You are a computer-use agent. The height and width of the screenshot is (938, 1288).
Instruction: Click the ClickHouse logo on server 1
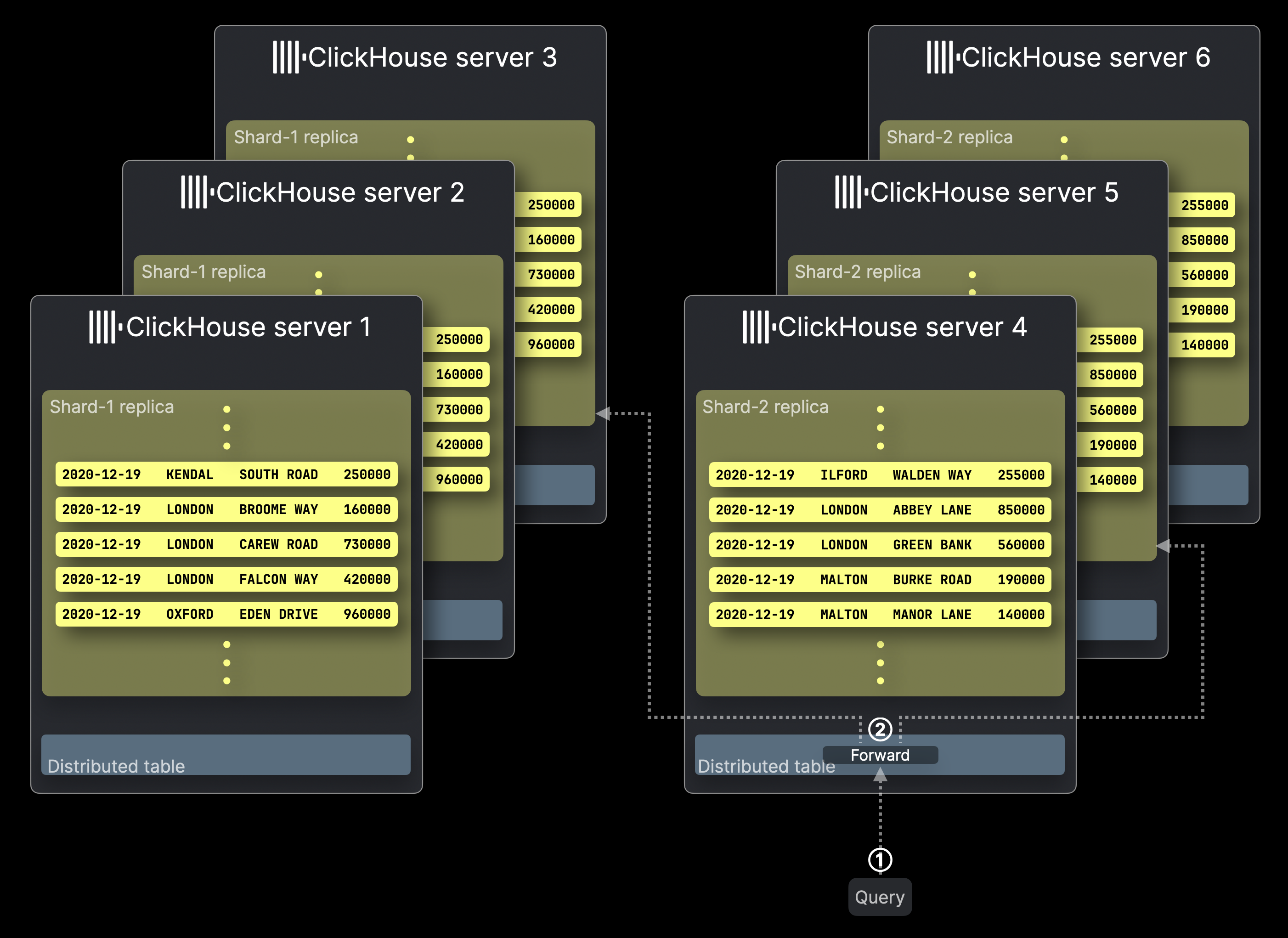point(106,327)
